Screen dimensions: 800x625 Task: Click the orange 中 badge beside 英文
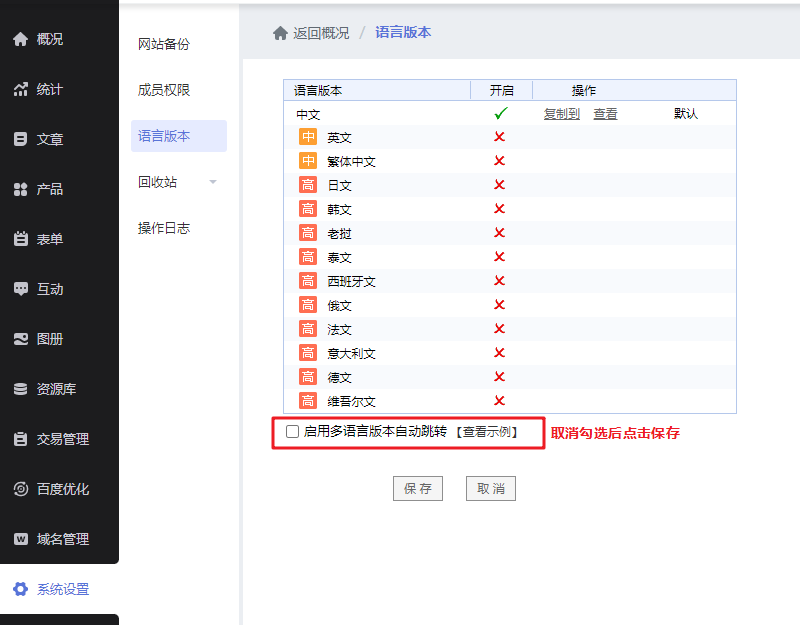click(x=308, y=137)
